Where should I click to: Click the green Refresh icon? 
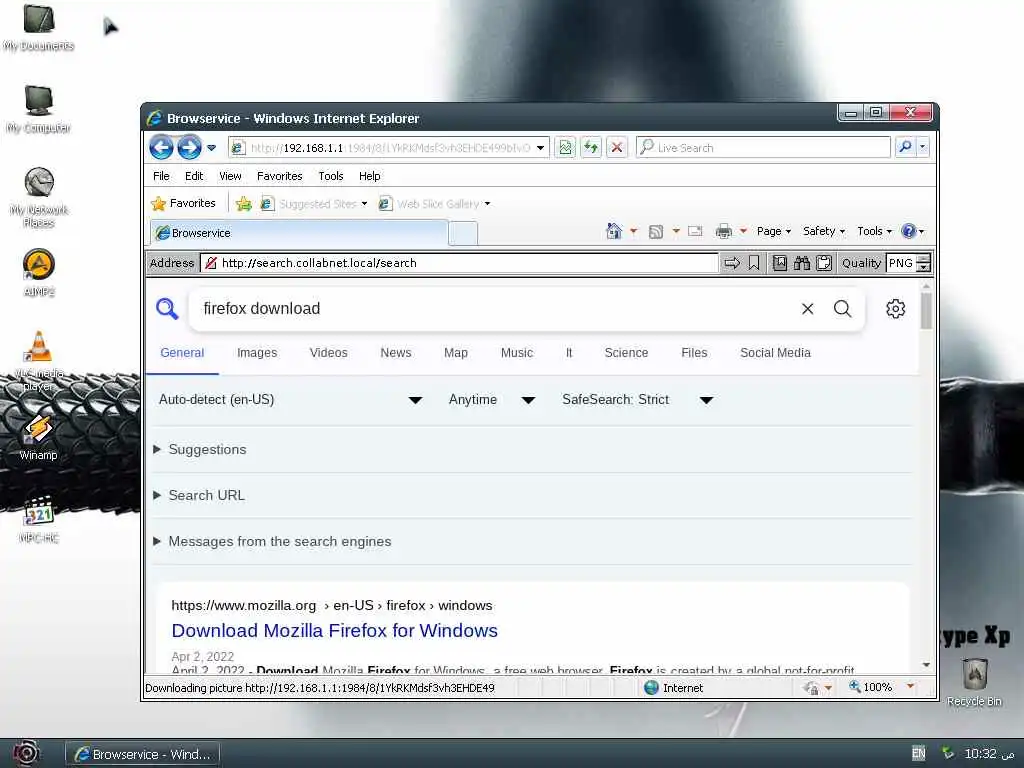591,148
